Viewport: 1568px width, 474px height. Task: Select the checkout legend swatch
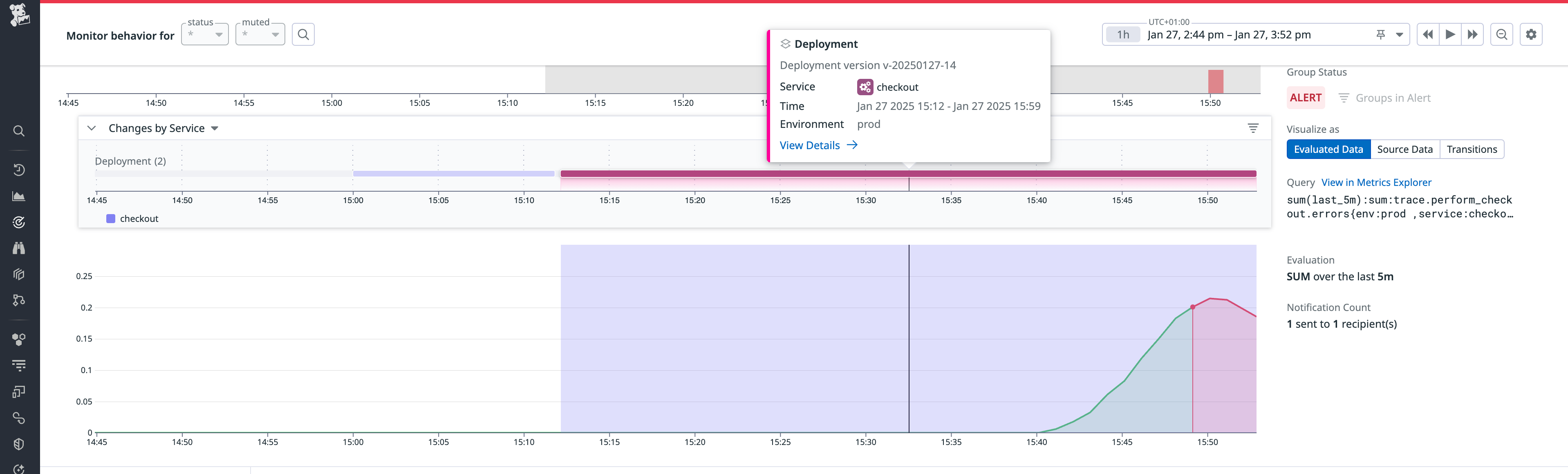(111, 218)
